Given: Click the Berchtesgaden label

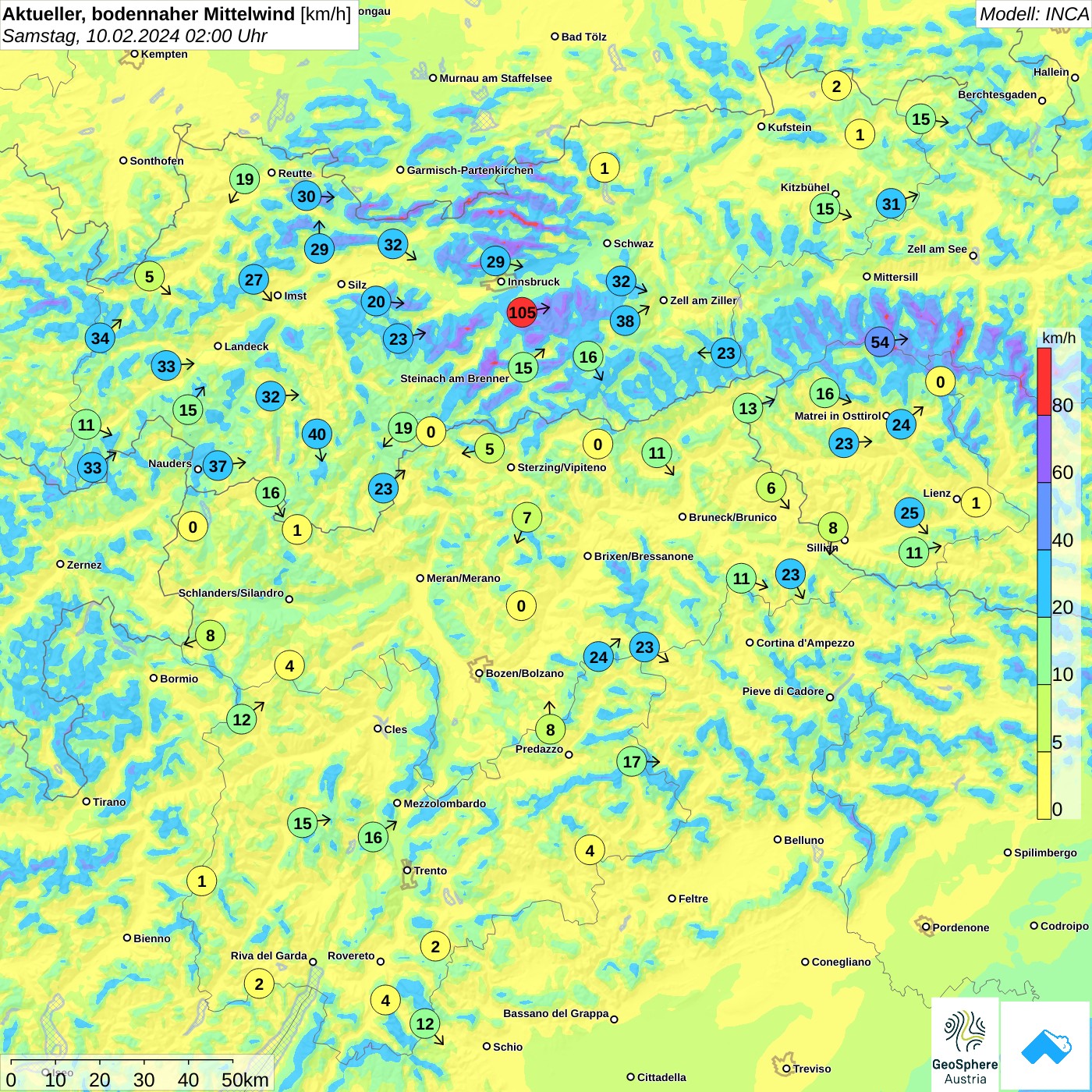Looking at the screenshot, I should click(x=997, y=94).
